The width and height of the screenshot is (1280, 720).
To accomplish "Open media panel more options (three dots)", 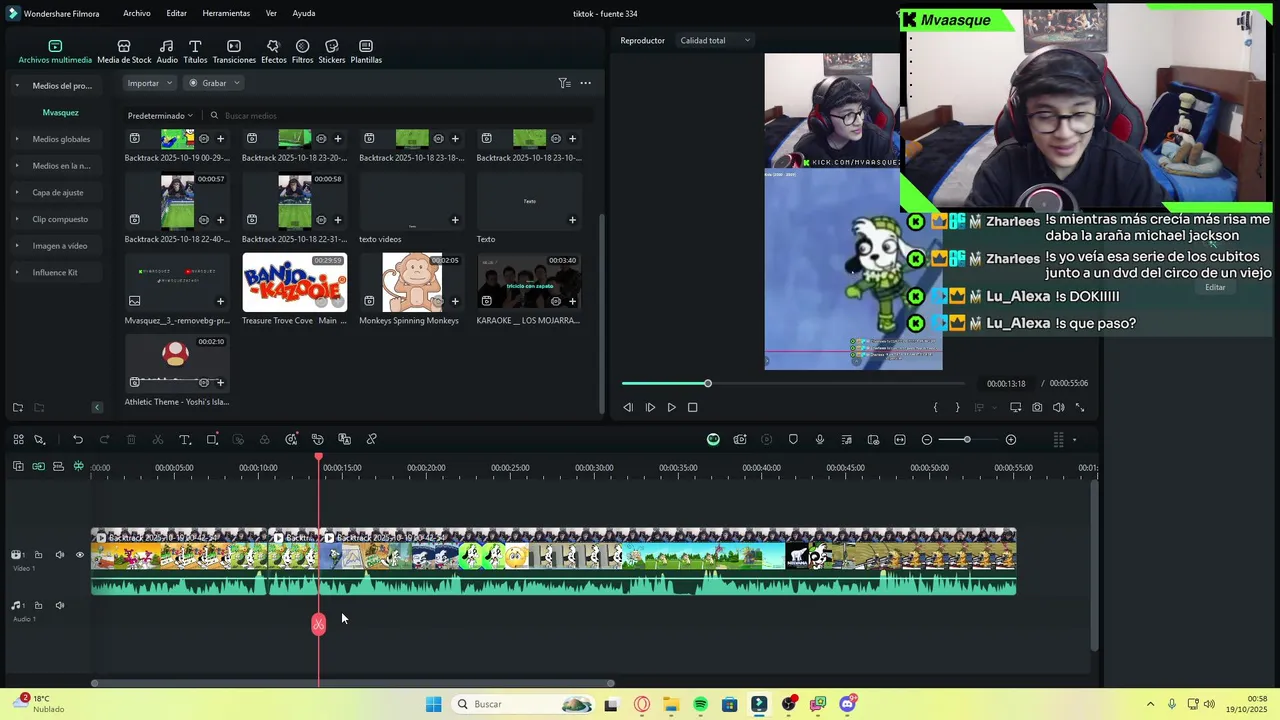I will pyautogui.click(x=586, y=83).
